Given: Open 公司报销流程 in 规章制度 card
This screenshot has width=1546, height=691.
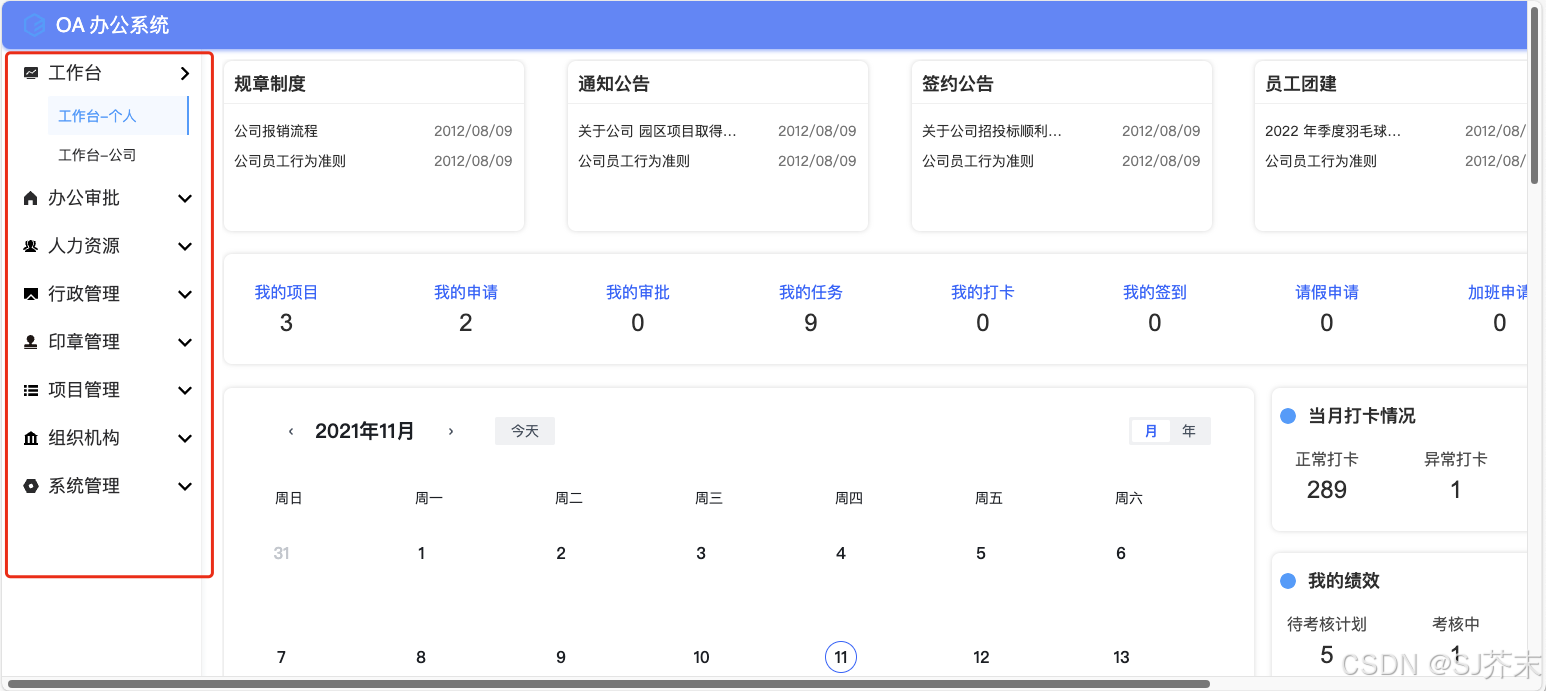Looking at the screenshot, I should tap(276, 131).
